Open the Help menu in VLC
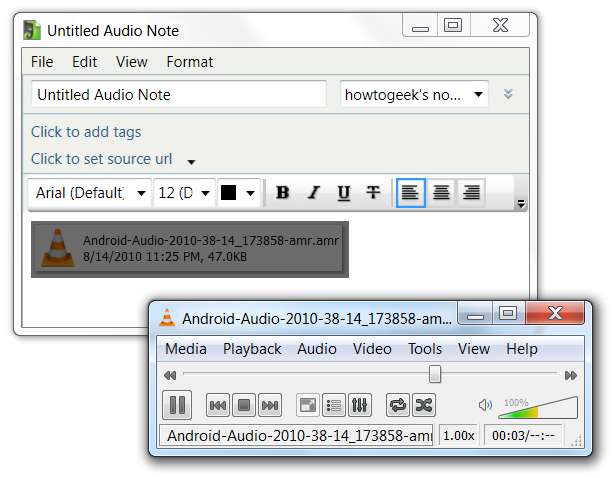This screenshot has width=612, height=478. 522,349
